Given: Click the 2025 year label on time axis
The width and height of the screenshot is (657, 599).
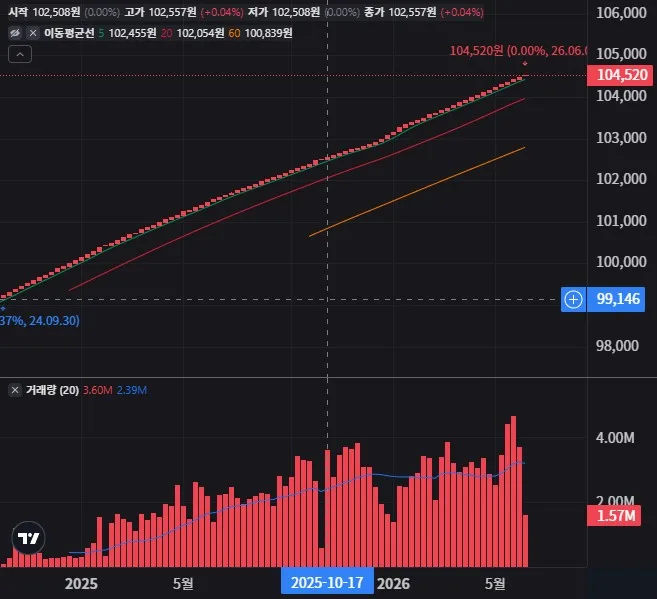Looking at the screenshot, I should click(x=81, y=584).
